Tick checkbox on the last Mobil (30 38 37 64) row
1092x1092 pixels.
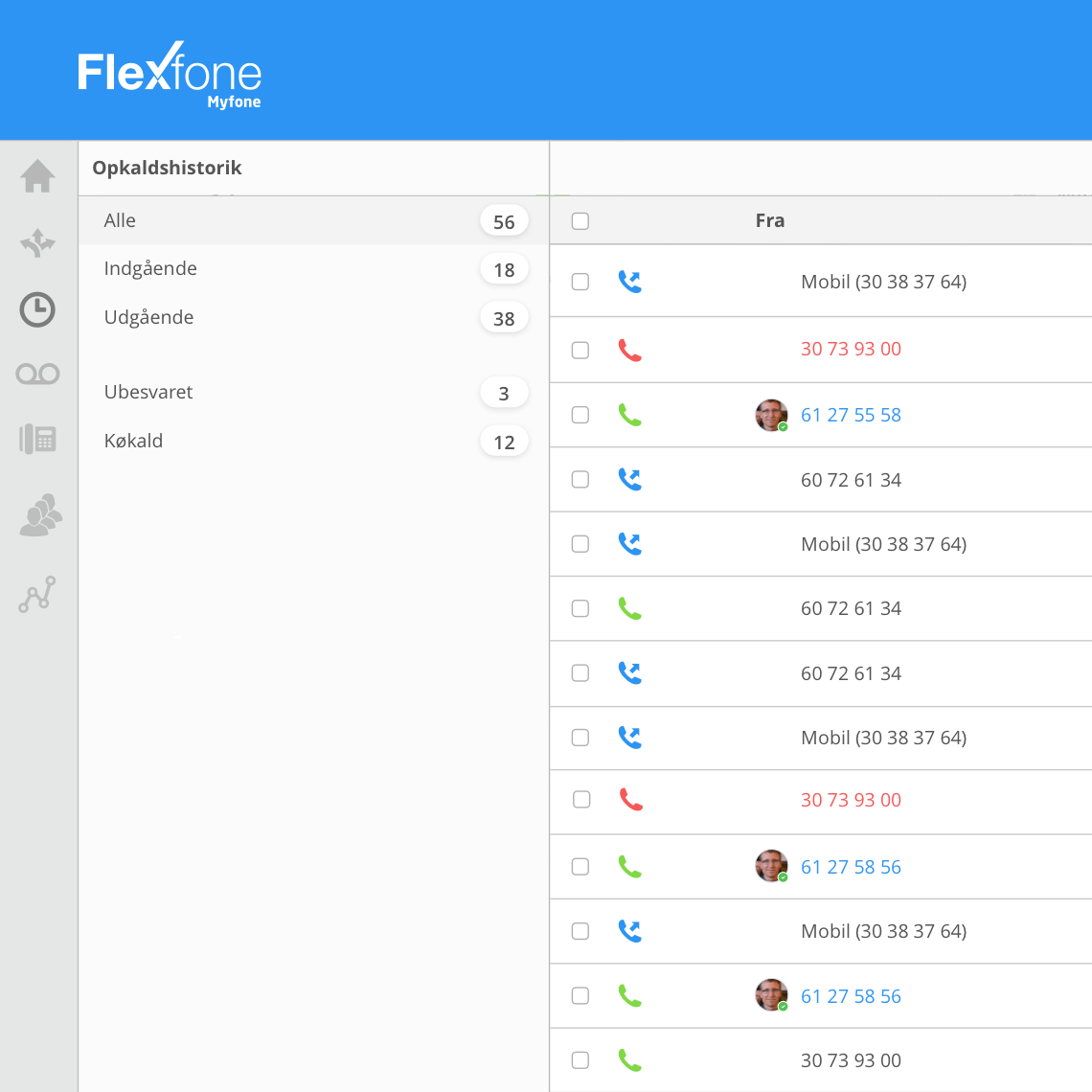(580, 931)
